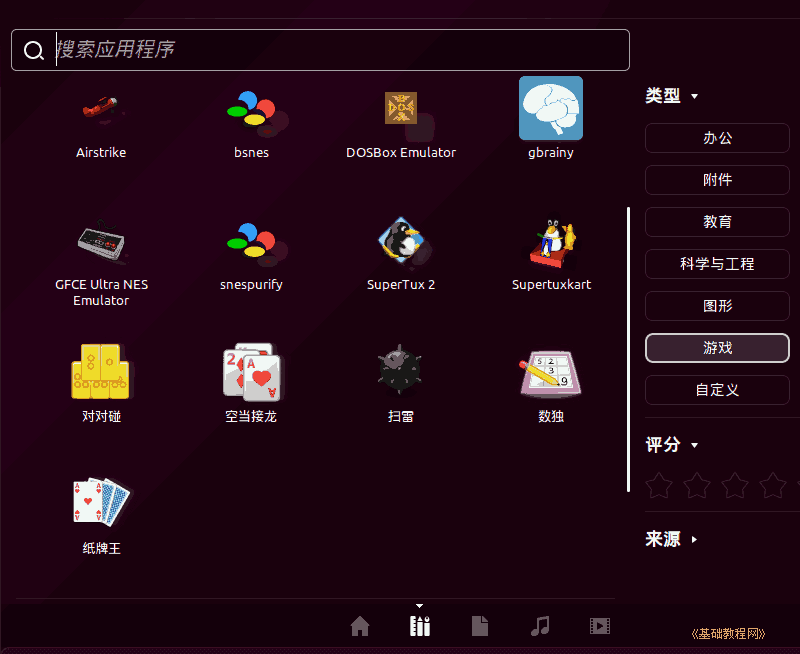Click the 空当接龙 label text
Viewport: 800px width, 654px height.
pos(251,417)
